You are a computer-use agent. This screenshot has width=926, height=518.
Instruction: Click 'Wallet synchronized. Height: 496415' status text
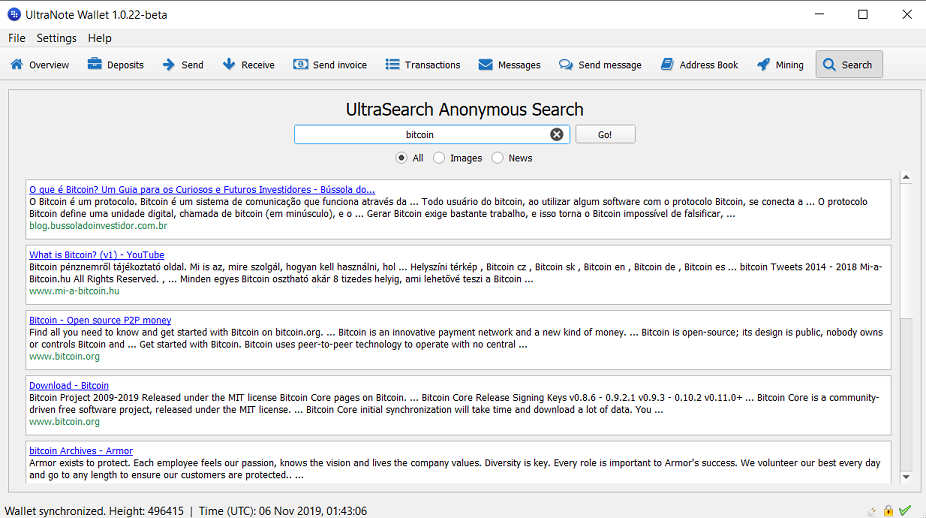94,511
